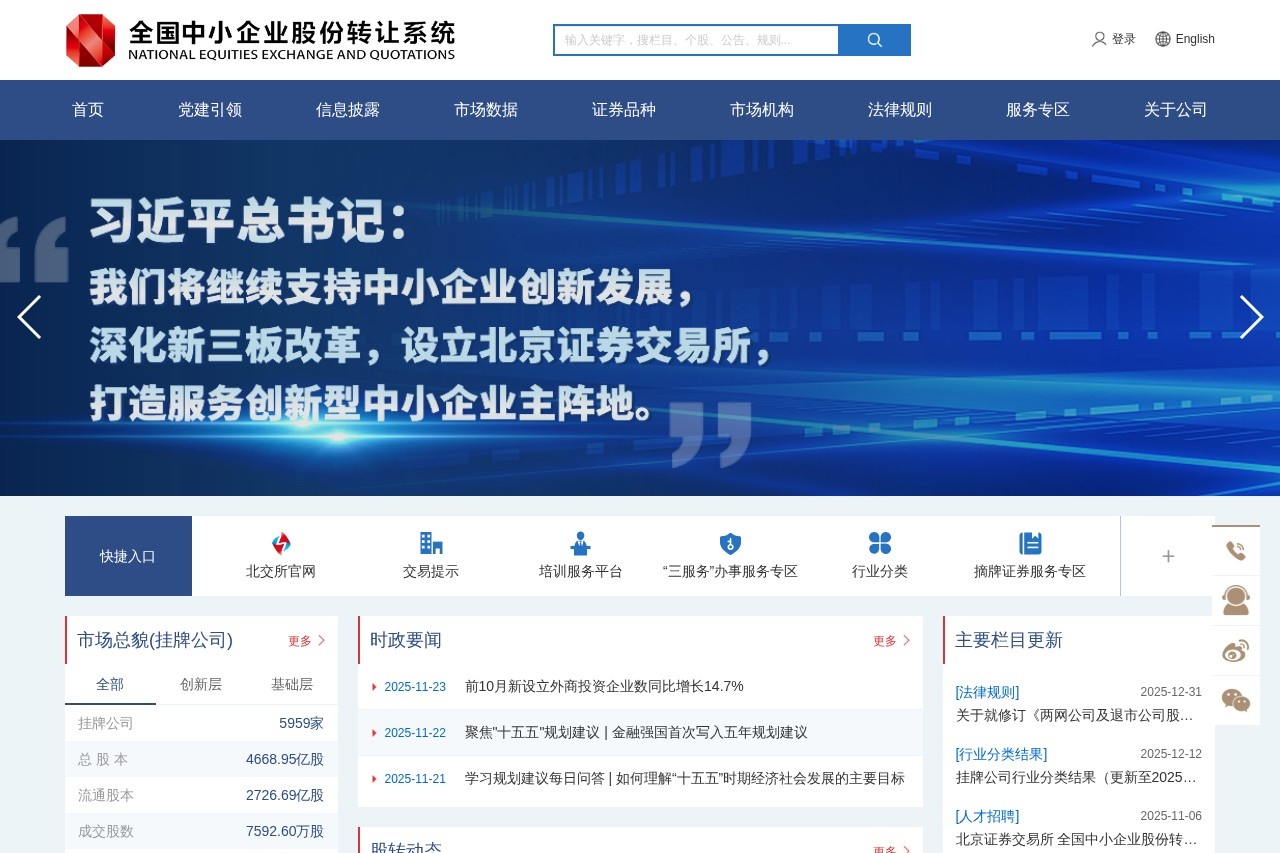The height and width of the screenshot is (853, 1280).
Task: Click the phone contact icon on right edge
Action: 1236,549
